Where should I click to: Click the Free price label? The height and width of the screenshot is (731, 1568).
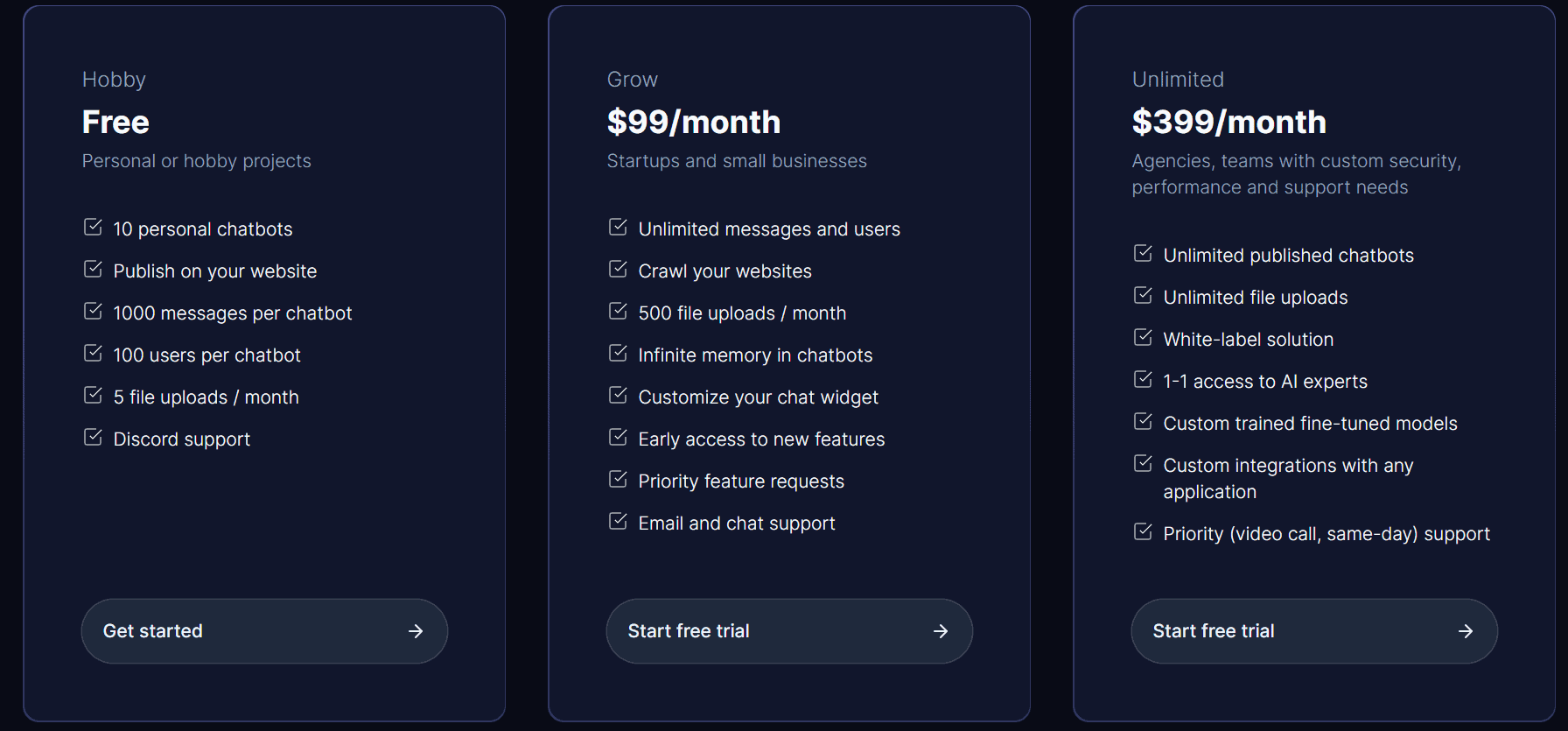115,122
